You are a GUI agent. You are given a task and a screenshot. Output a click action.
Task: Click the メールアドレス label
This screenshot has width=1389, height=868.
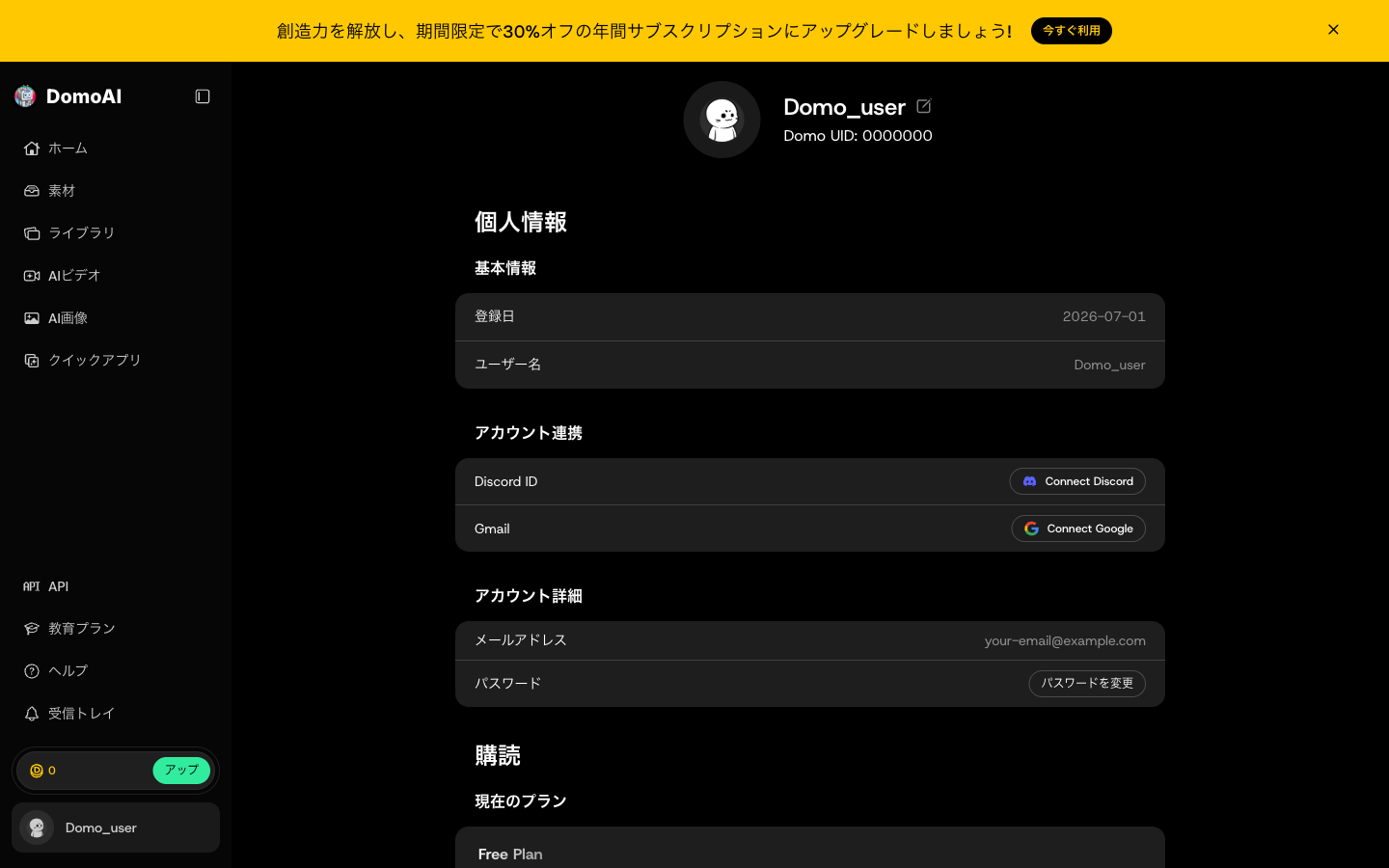coord(521,640)
